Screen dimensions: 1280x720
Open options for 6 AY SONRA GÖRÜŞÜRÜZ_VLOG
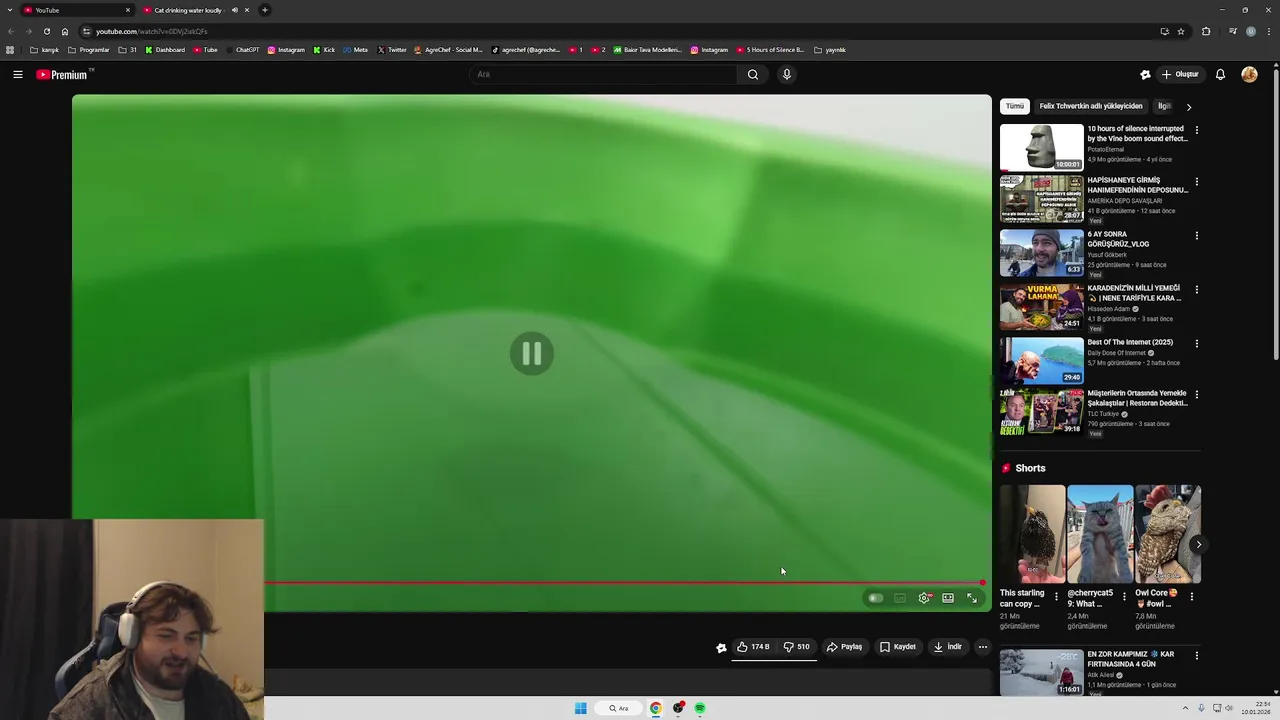point(1196,236)
